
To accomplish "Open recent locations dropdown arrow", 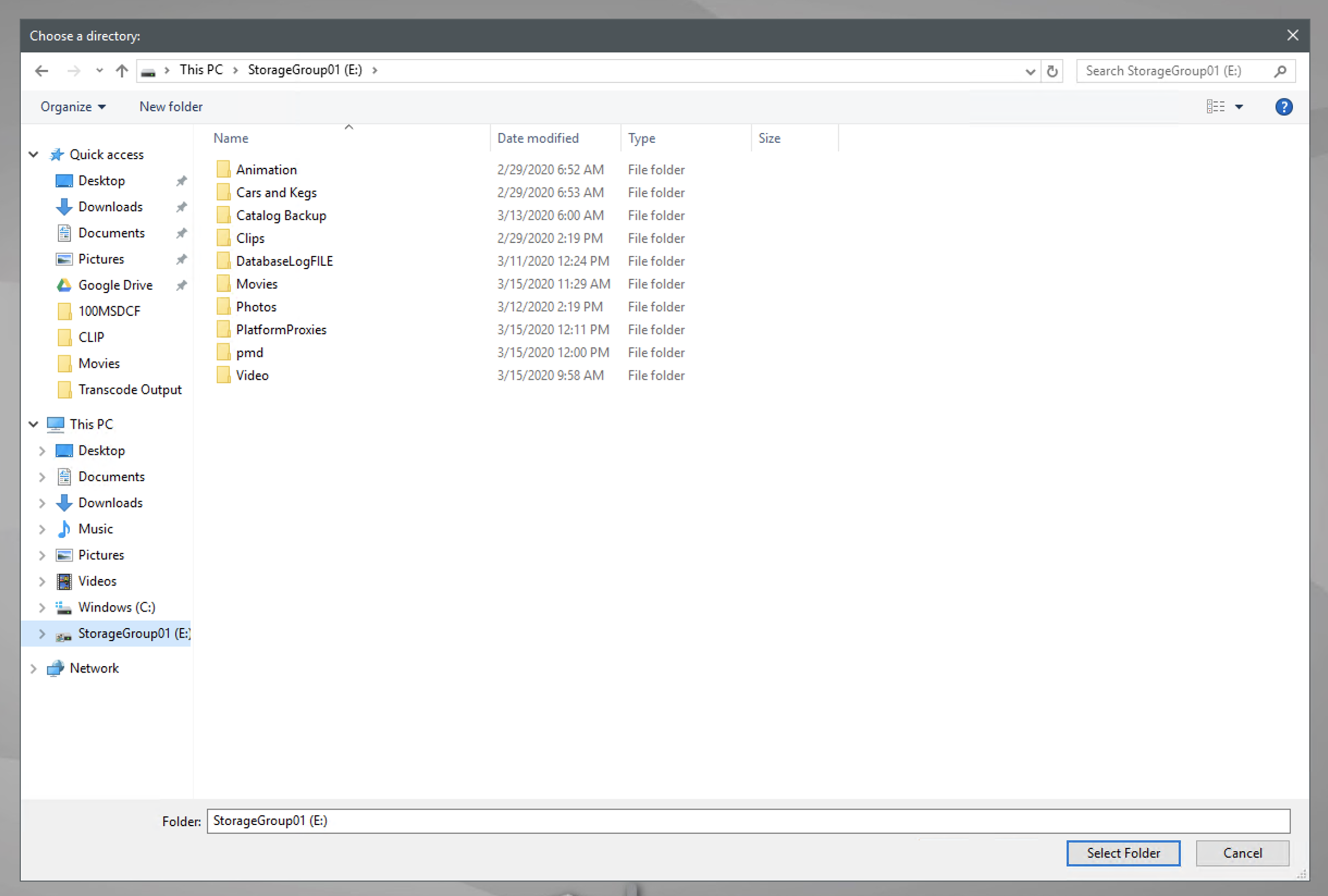I will click(100, 71).
